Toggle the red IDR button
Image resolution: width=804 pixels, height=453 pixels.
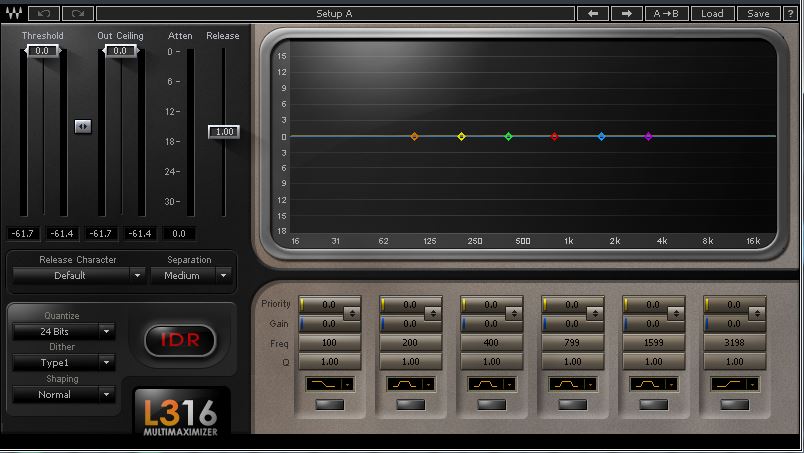tap(180, 340)
